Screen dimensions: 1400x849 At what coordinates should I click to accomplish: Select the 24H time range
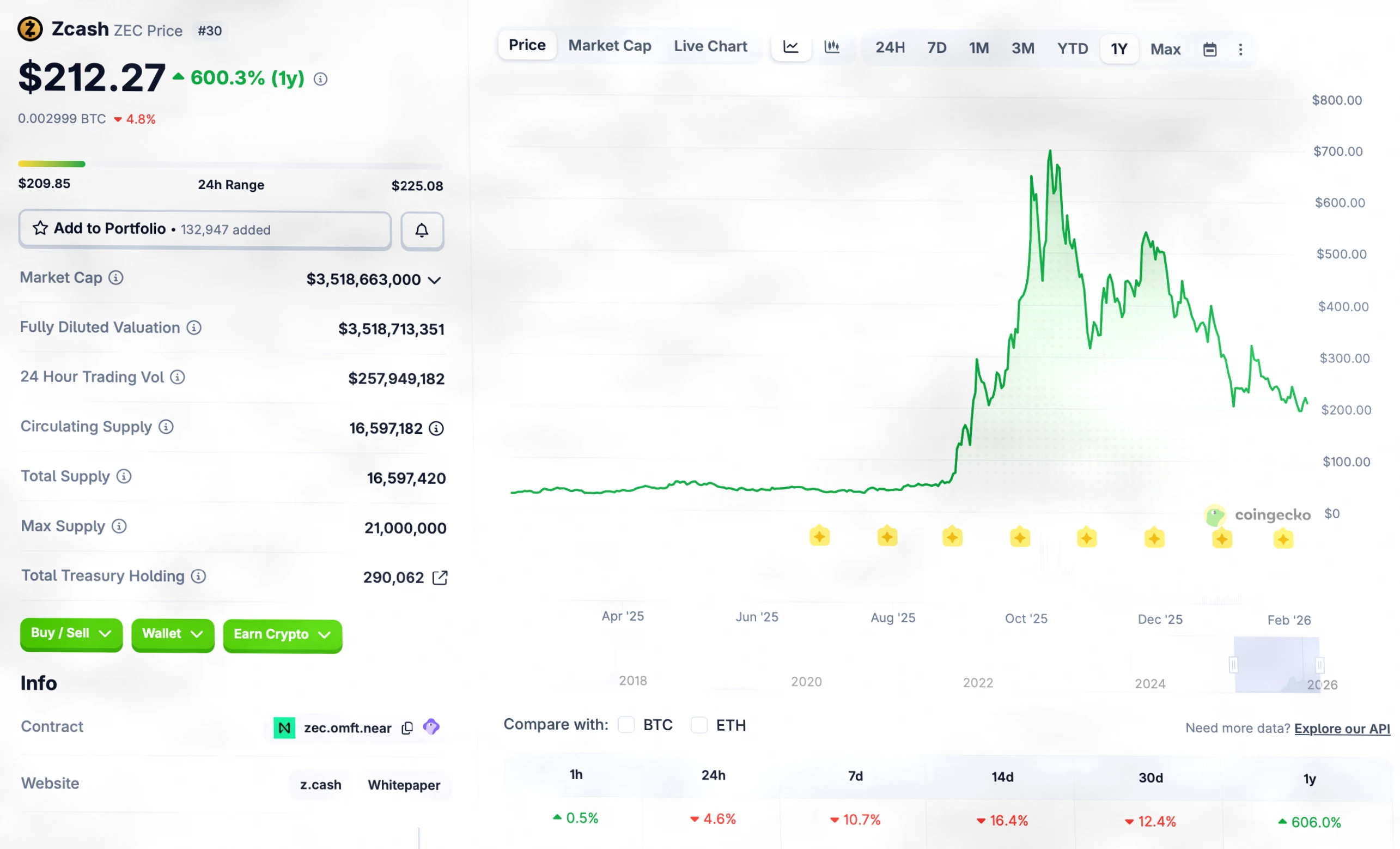click(x=890, y=48)
